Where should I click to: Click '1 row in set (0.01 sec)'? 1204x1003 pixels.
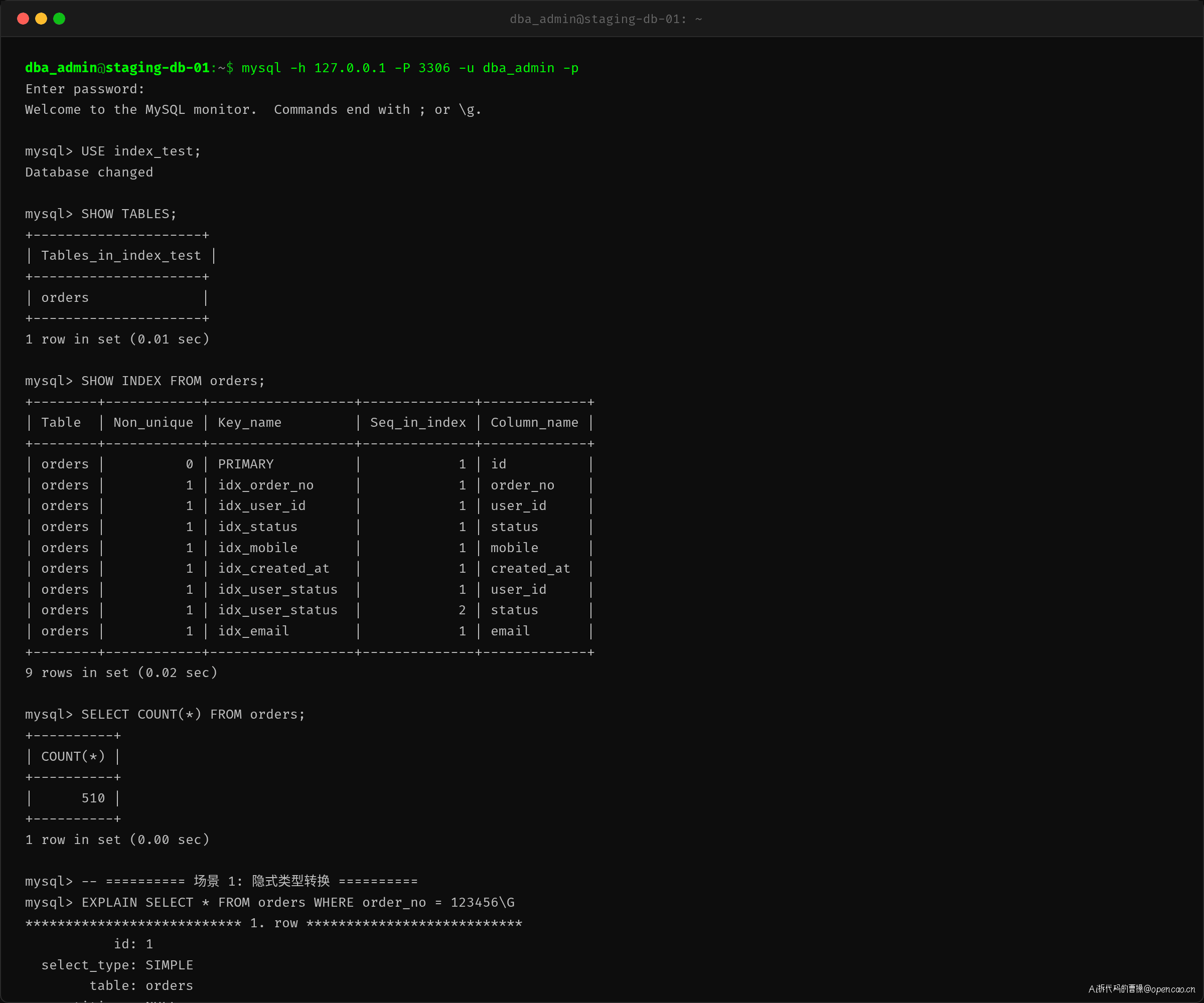point(117,340)
